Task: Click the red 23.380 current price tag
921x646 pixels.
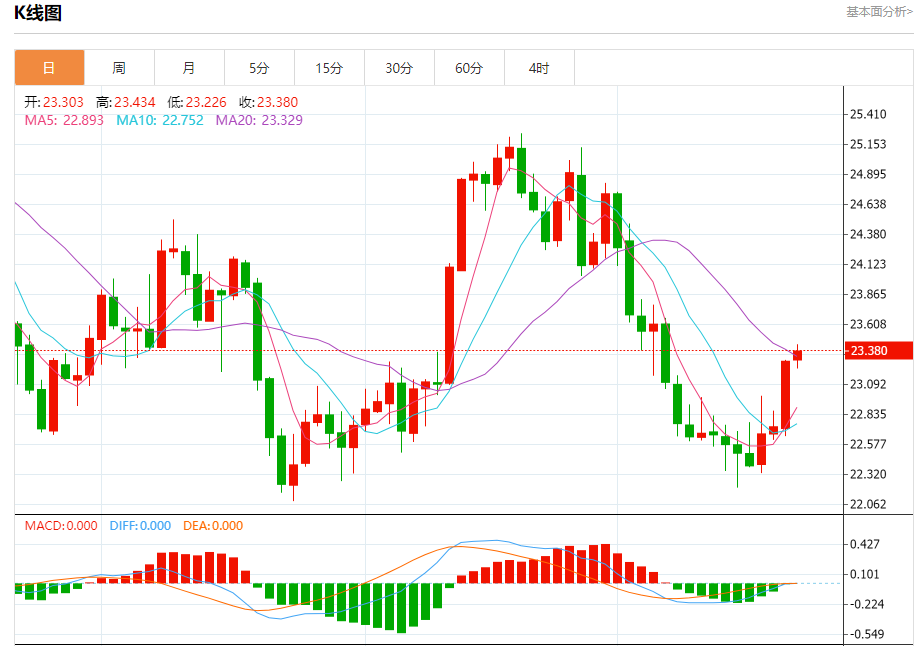Action: coord(879,351)
